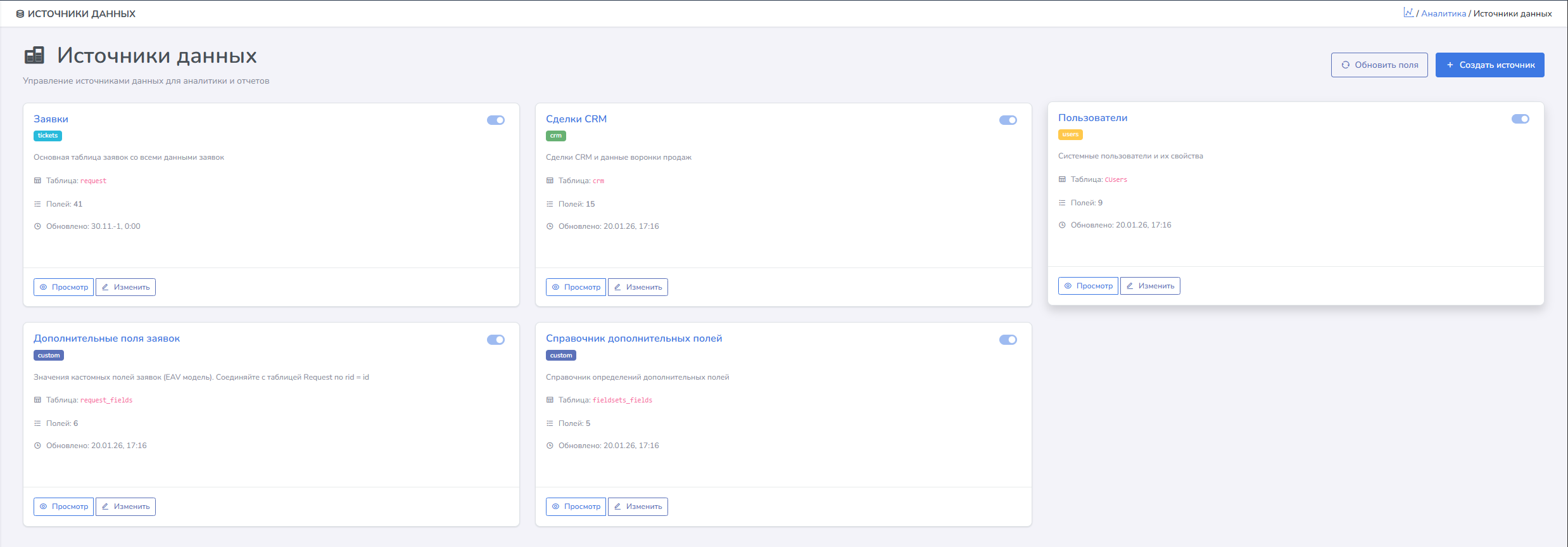Click the fields list icon in Пользователи card
This screenshot has width=1568, height=547.
[1062, 203]
